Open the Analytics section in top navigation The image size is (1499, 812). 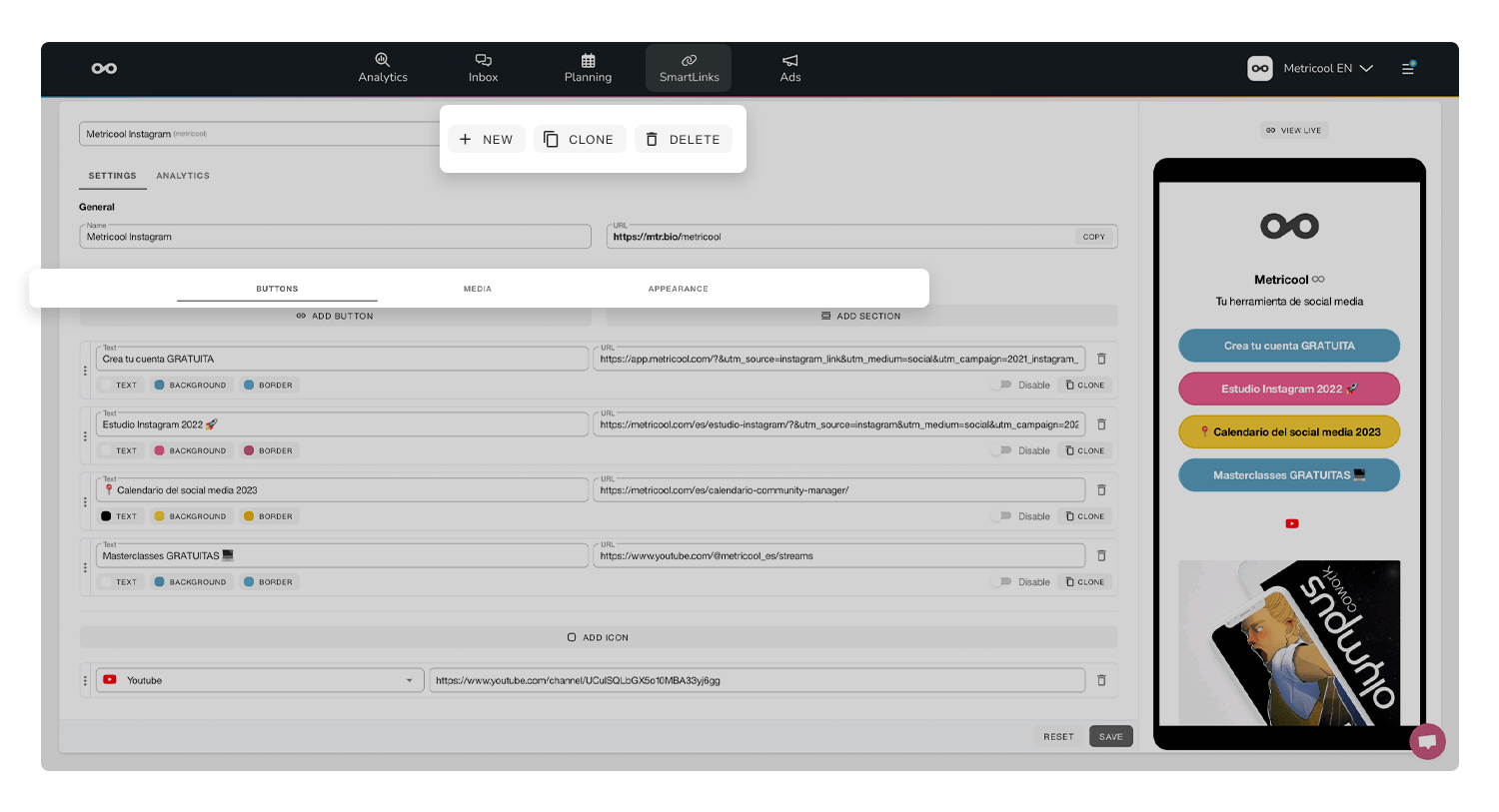383,68
